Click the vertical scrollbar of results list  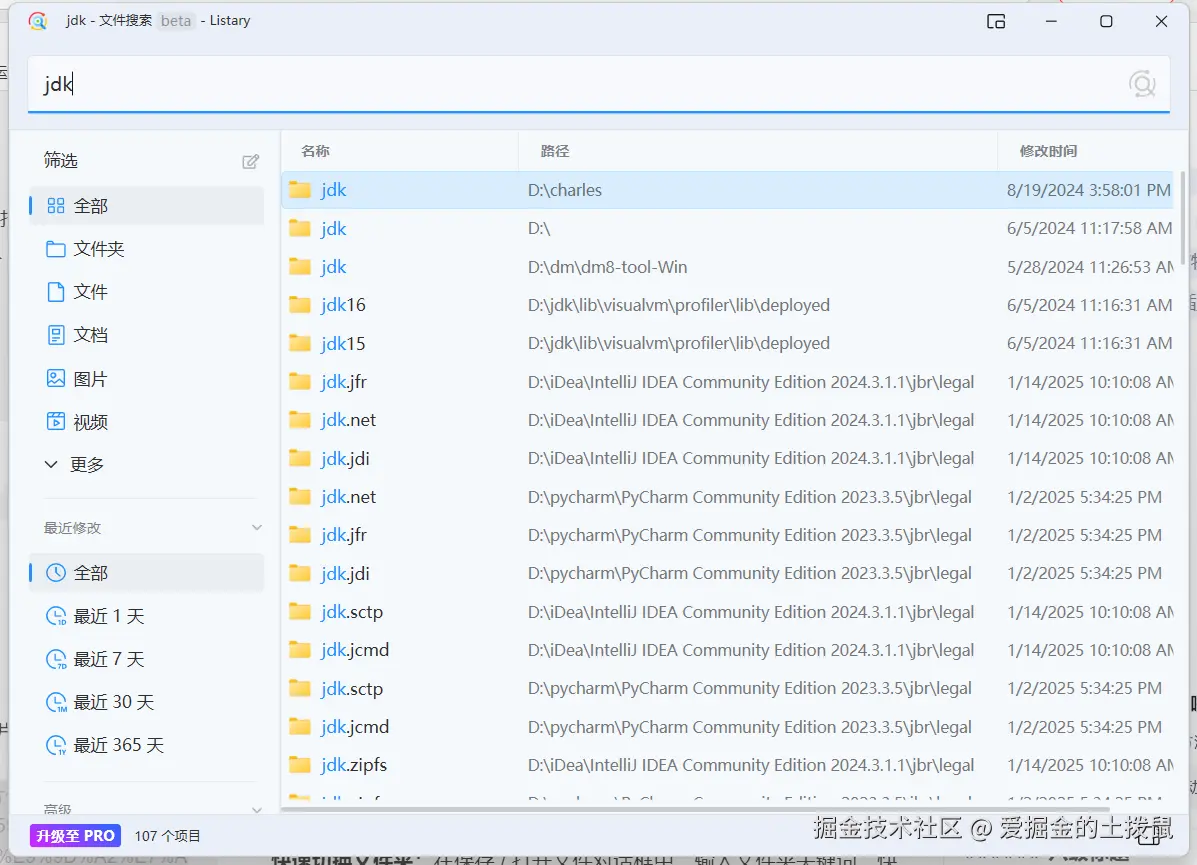coord(1184,220)
